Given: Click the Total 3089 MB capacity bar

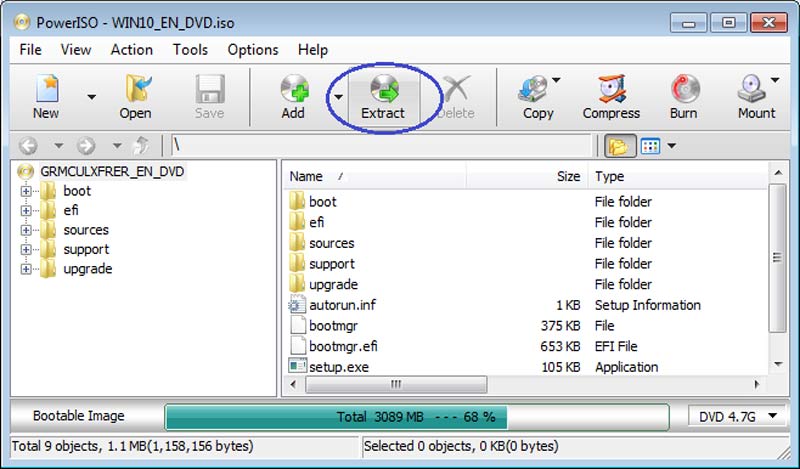Looking at the screenshot, I should click(x=417, y=417).
